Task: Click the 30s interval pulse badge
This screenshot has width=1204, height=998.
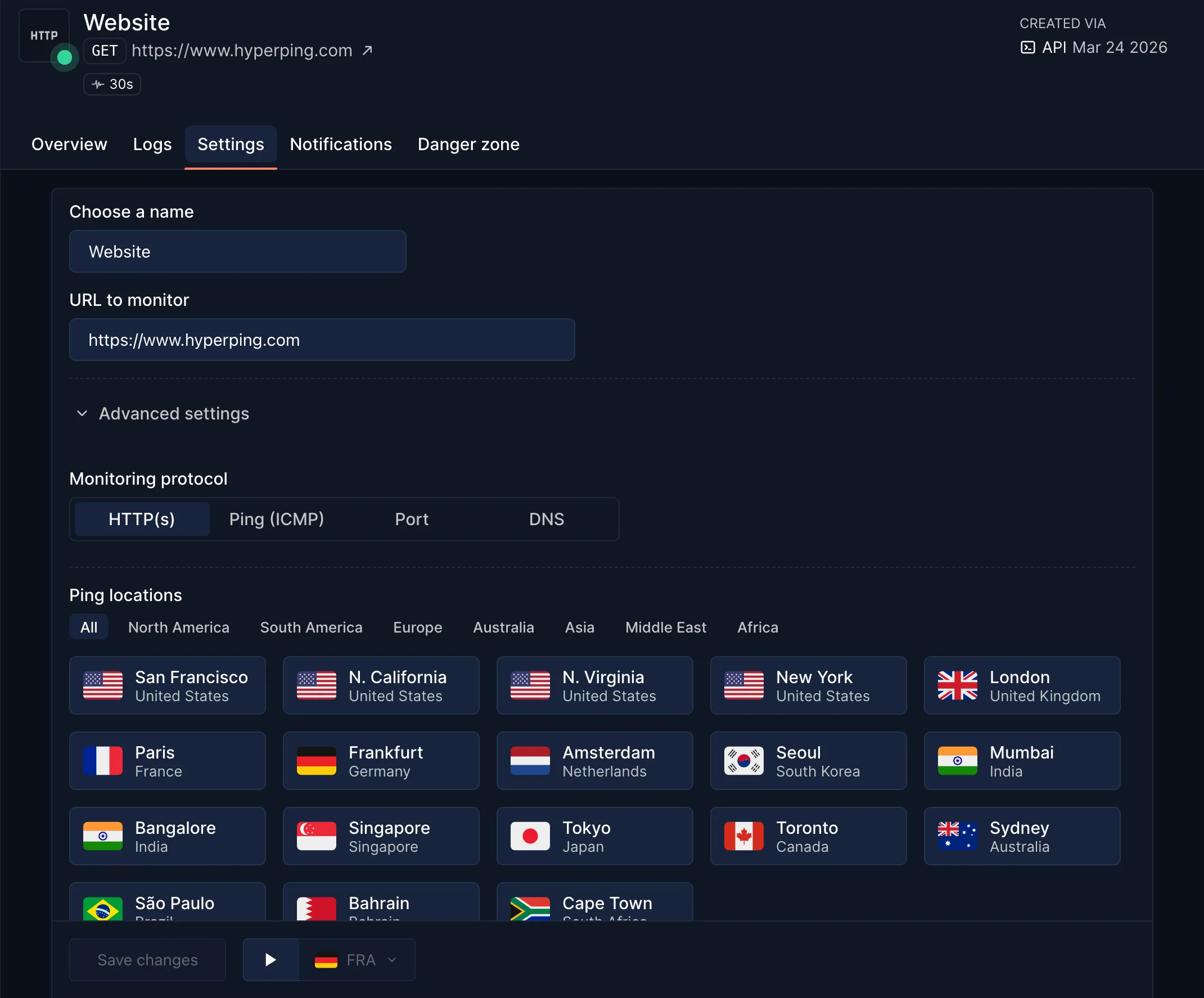Action: coord(112,84)
